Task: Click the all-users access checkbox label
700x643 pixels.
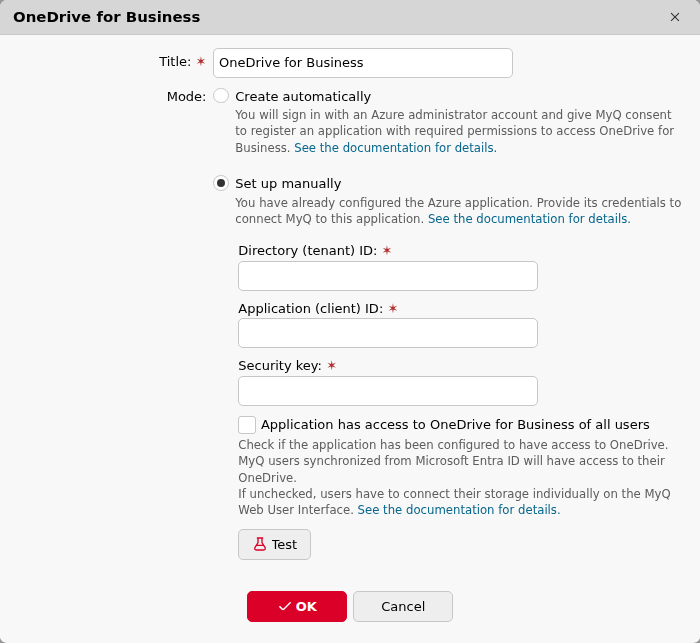Action: point(455,425)
